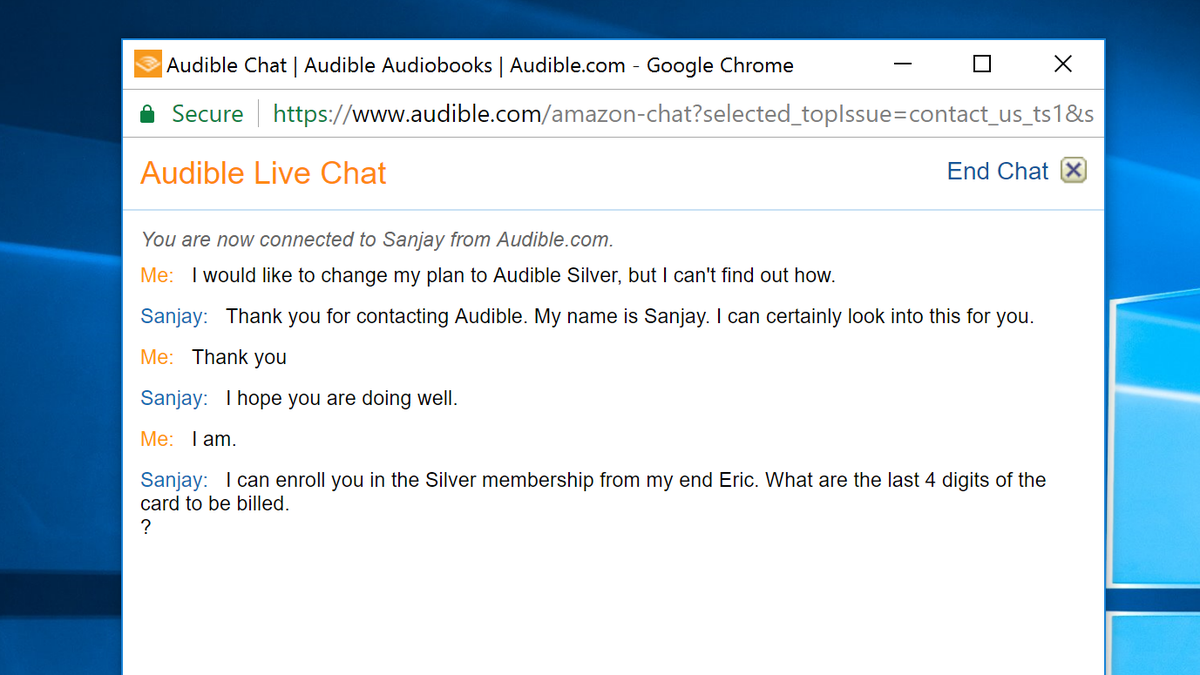This screenshot has height=675, width=1200.
Task: Click the 'I am.' reply
Action: point(214,439)
